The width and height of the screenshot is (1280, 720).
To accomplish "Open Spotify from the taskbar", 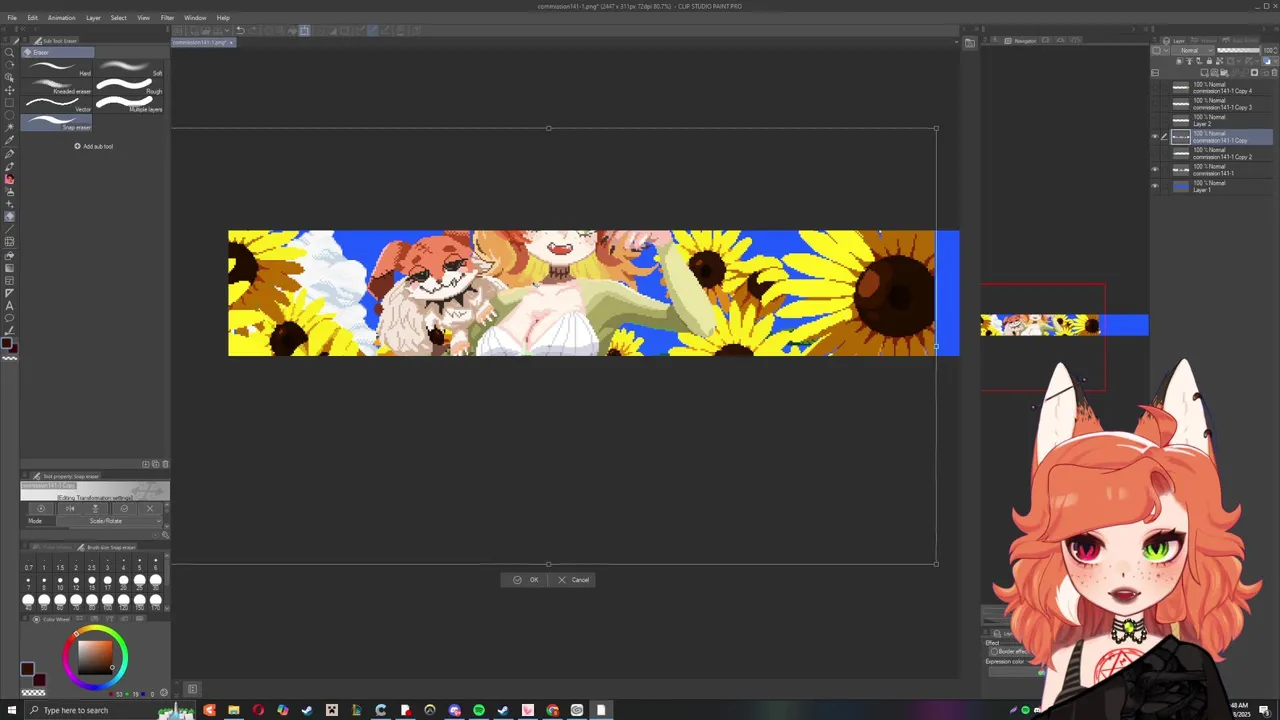I will click(x=479, y=710).
